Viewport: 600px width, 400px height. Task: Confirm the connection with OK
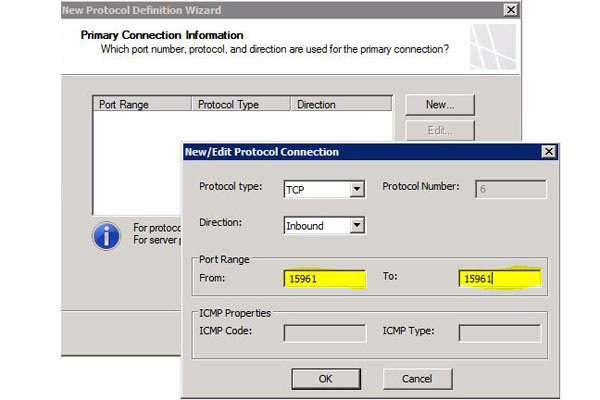[325, 379]
